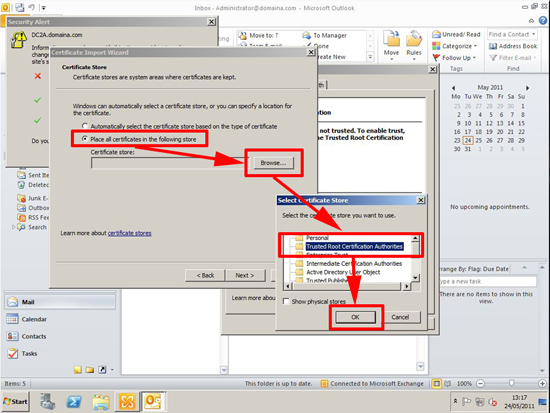The height and width of the screenshot is (413, 550).
Task: Expand the Search Folders tree item
Action: click(13, 227)
